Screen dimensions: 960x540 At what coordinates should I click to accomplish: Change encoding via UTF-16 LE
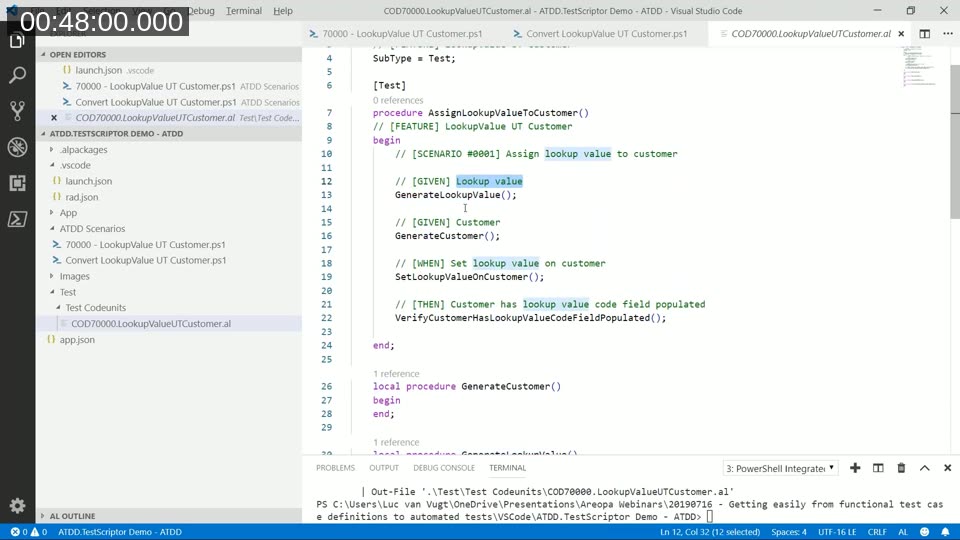click(837, 532)
